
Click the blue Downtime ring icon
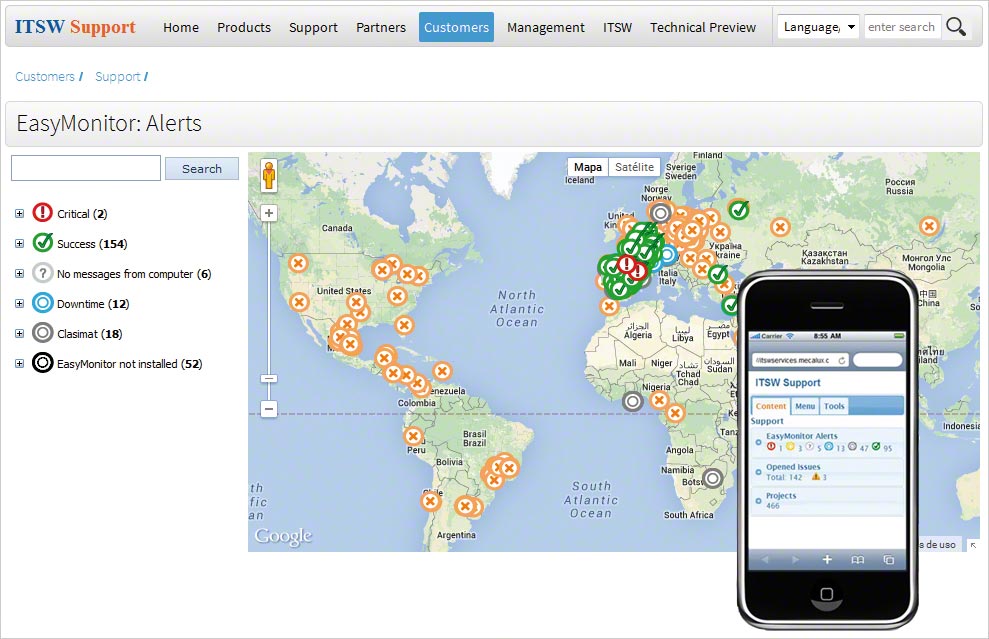coord(42,303)
